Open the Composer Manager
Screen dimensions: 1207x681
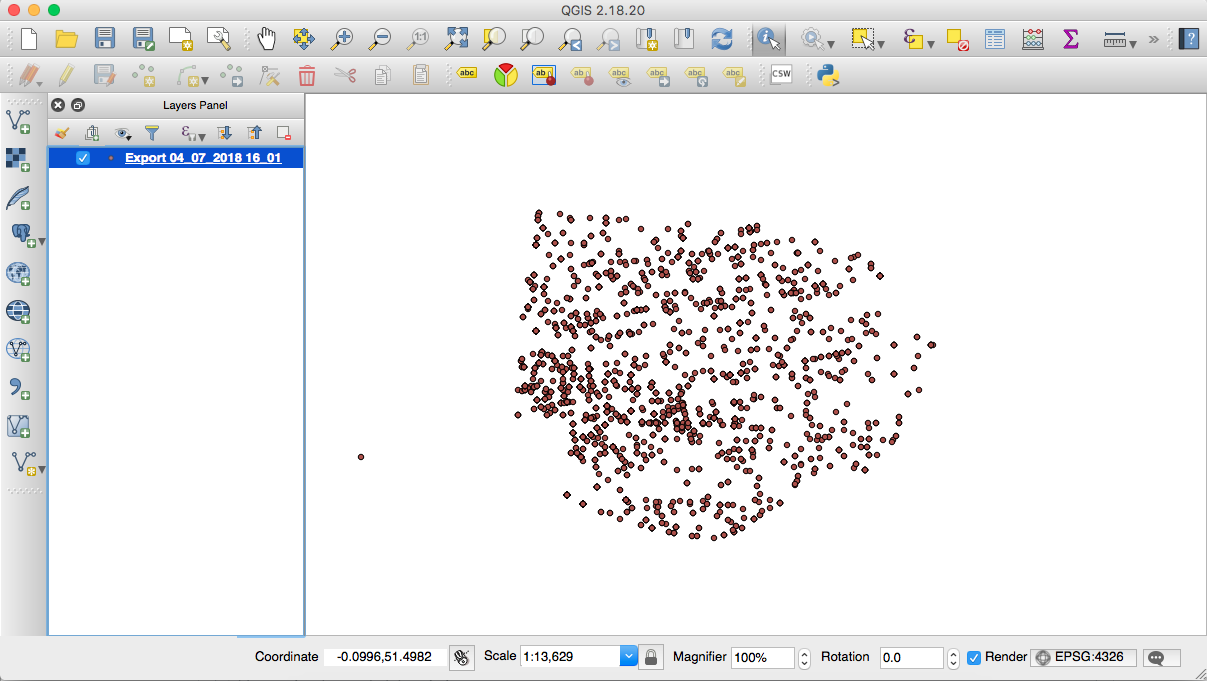(x=219, y=39)
